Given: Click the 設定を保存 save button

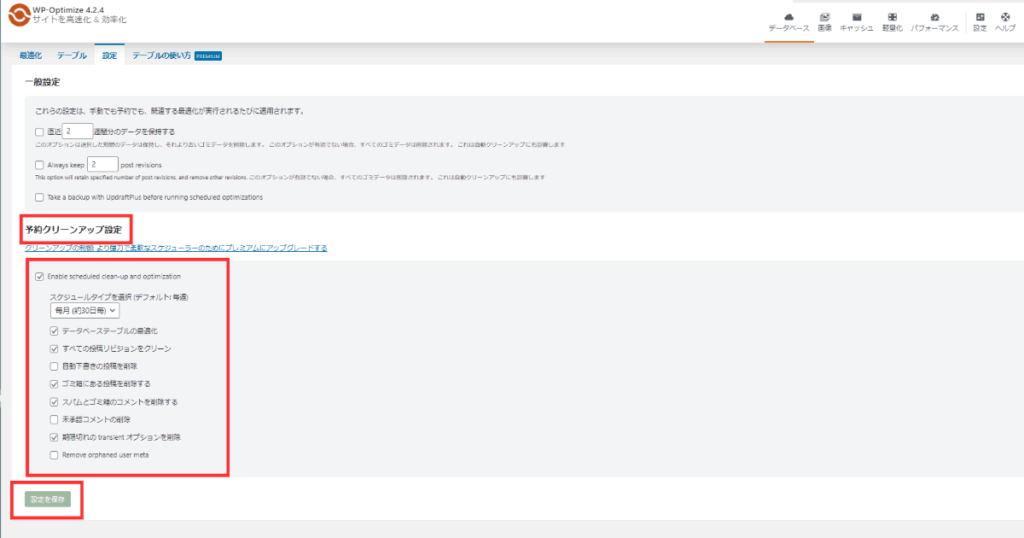Looking at the screenshot, I should (47, 499).
